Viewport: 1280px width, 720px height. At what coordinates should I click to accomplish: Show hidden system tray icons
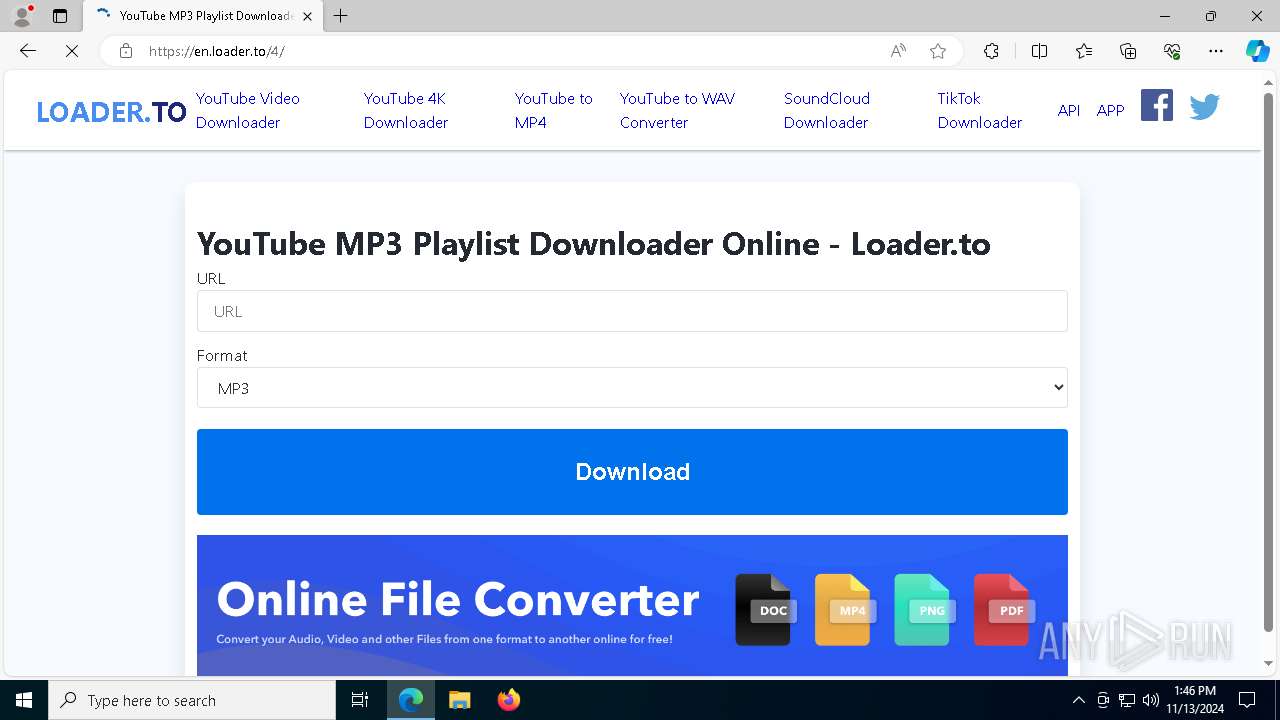click(1078, 700)
